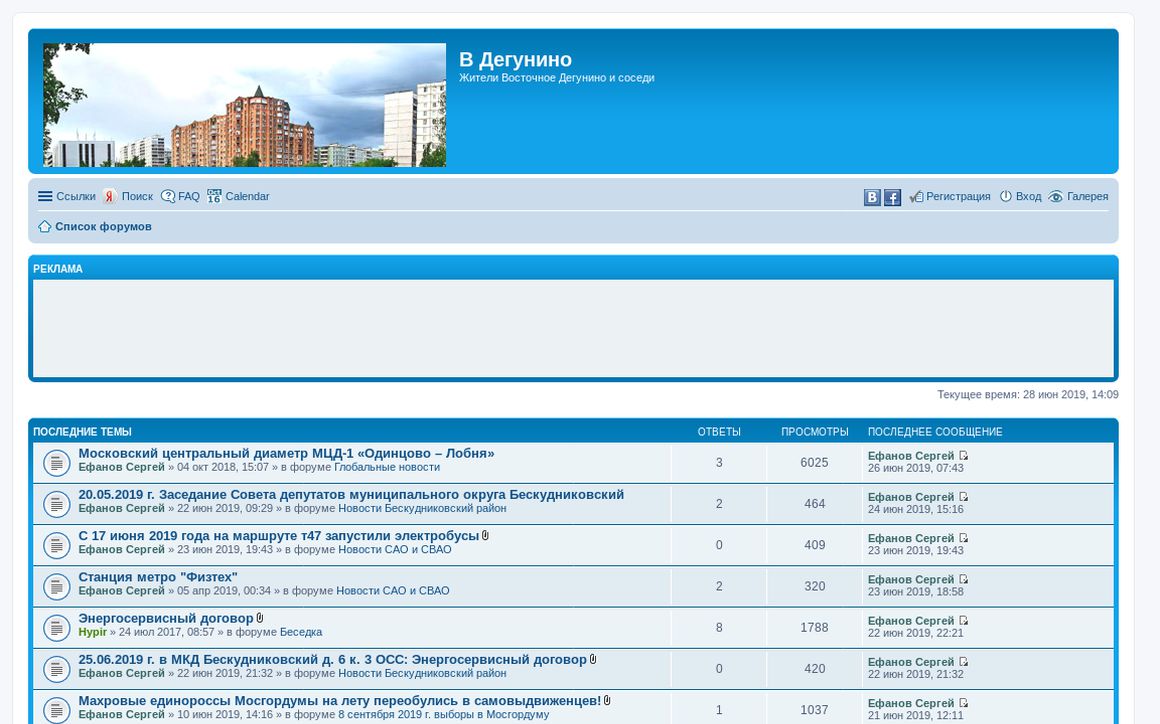Click the Вход power icon

coord(1005,196)
